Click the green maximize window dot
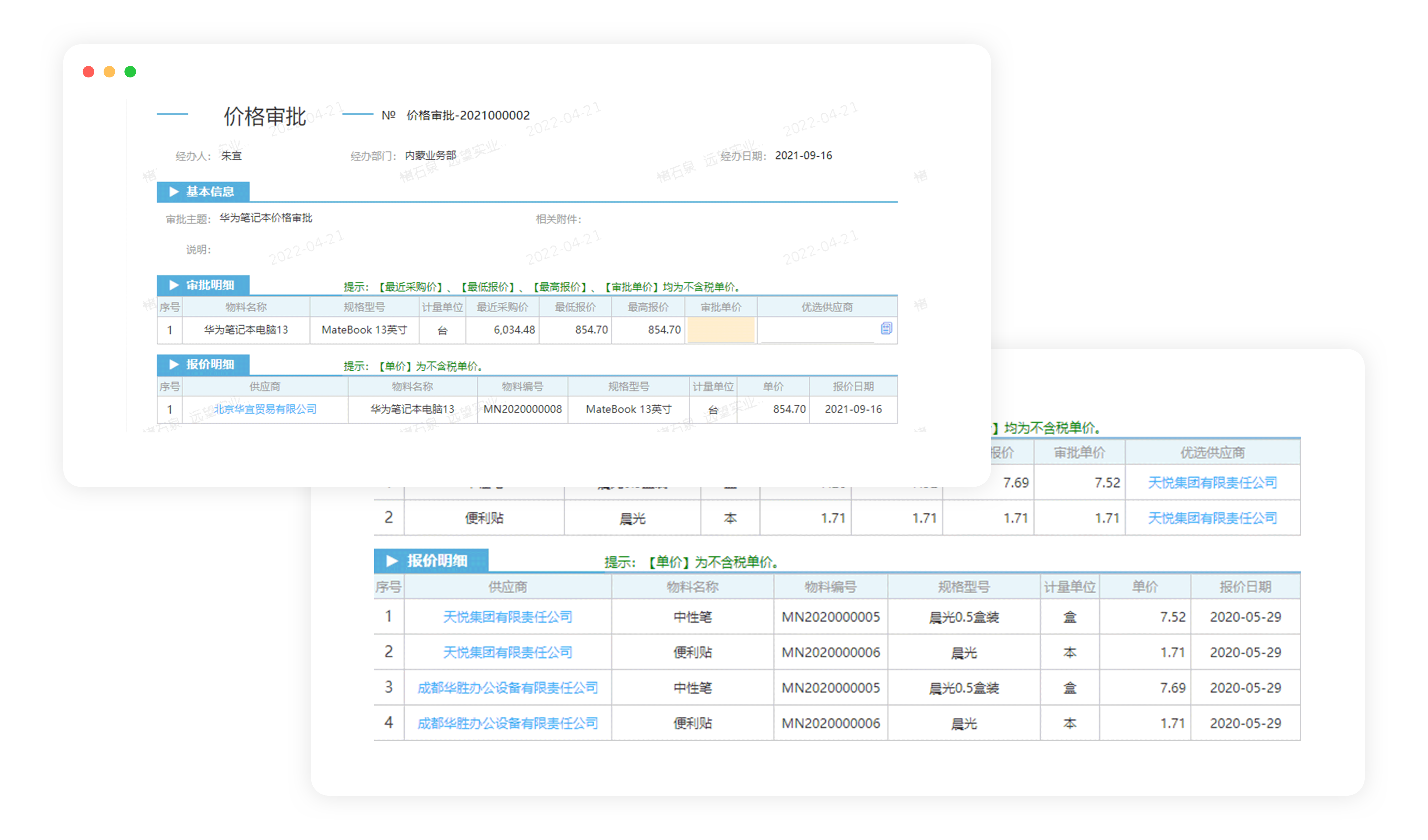Screen dimensions: 1428x840 click(130, 72)
